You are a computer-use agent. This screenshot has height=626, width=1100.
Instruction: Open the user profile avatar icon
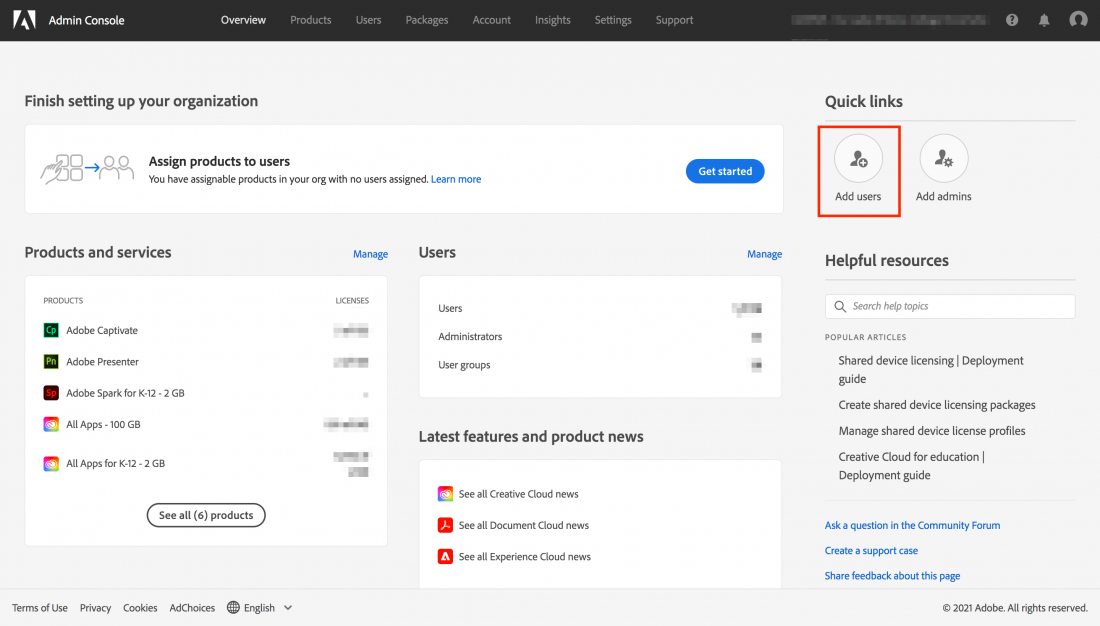coord(1078,20)
